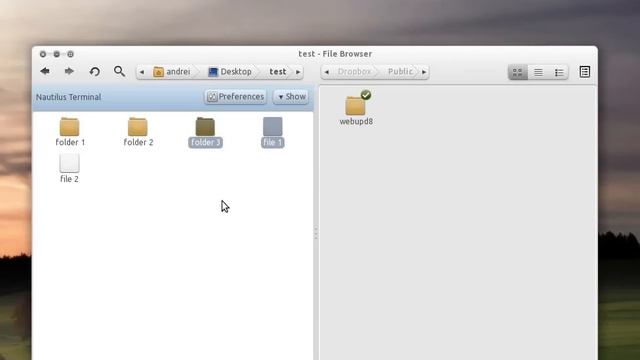Open Dropbox in right pane path
The height and width of the screenshot is (360, 640).
coord(354,72)
